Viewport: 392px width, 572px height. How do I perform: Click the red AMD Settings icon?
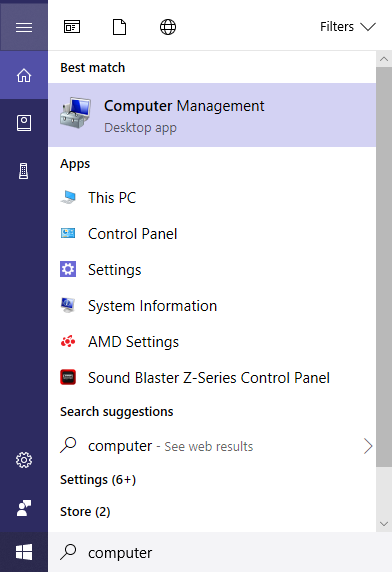click(x=68, y=341)
